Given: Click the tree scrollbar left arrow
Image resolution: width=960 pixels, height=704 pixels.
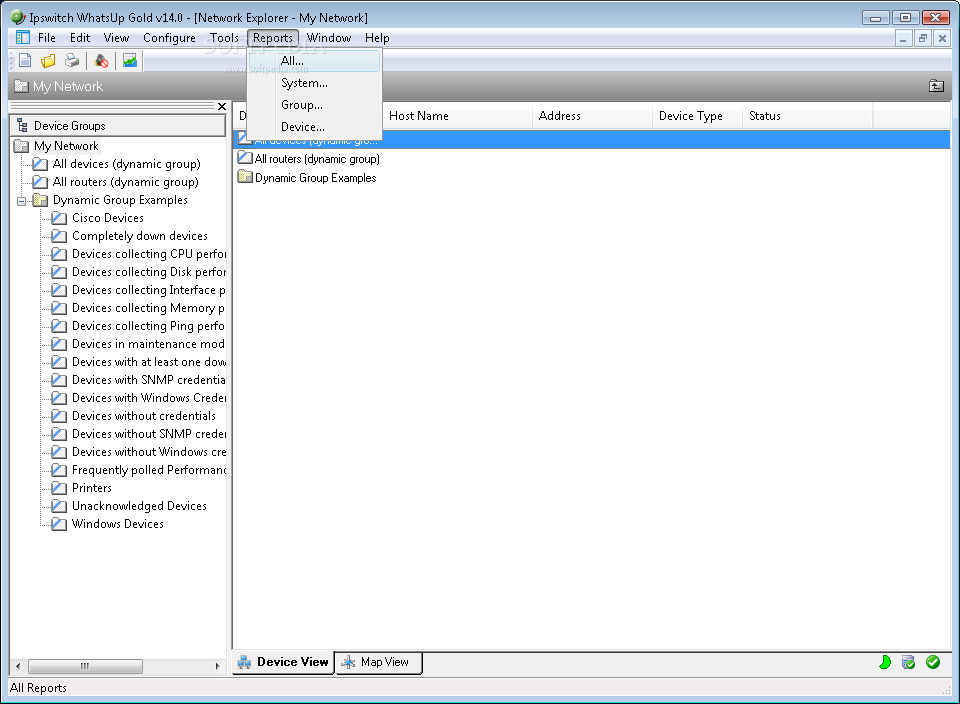Looking at the screenshot, I should click(18, 666).
